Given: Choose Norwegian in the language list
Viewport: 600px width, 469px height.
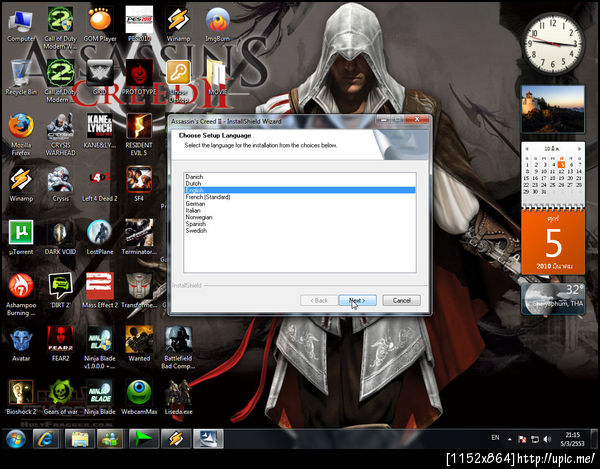Looking at the screenshot, I should [300, 217].
